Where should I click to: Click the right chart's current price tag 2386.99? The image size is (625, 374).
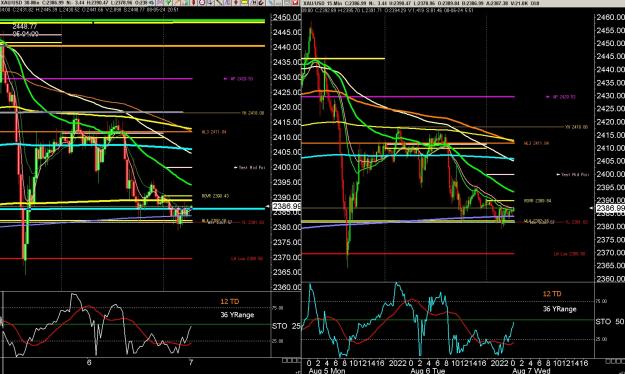pos(610,208)
